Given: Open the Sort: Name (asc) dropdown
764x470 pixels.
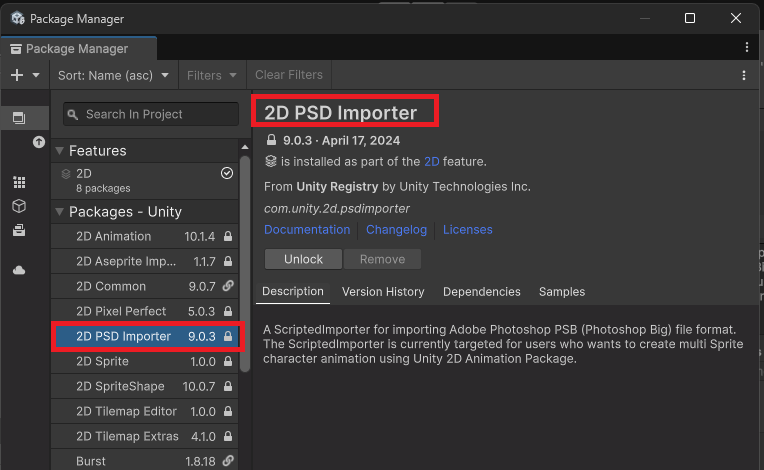Looking at the screenshot, I should pos(114,75).
